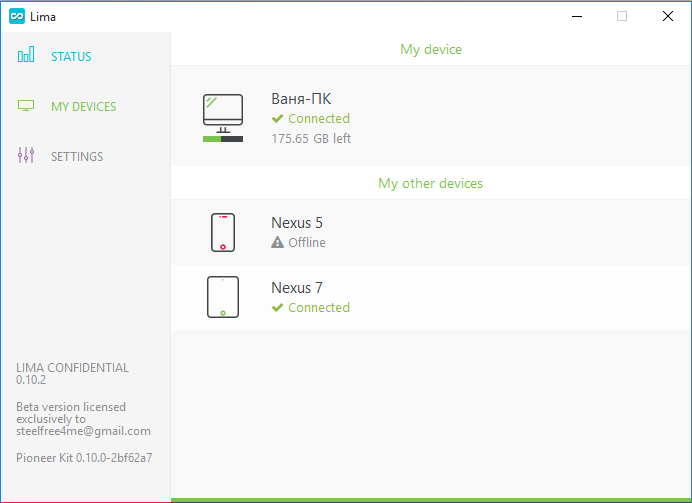
Task: Click the maximize window button
Action: click(x=622, y=16)
